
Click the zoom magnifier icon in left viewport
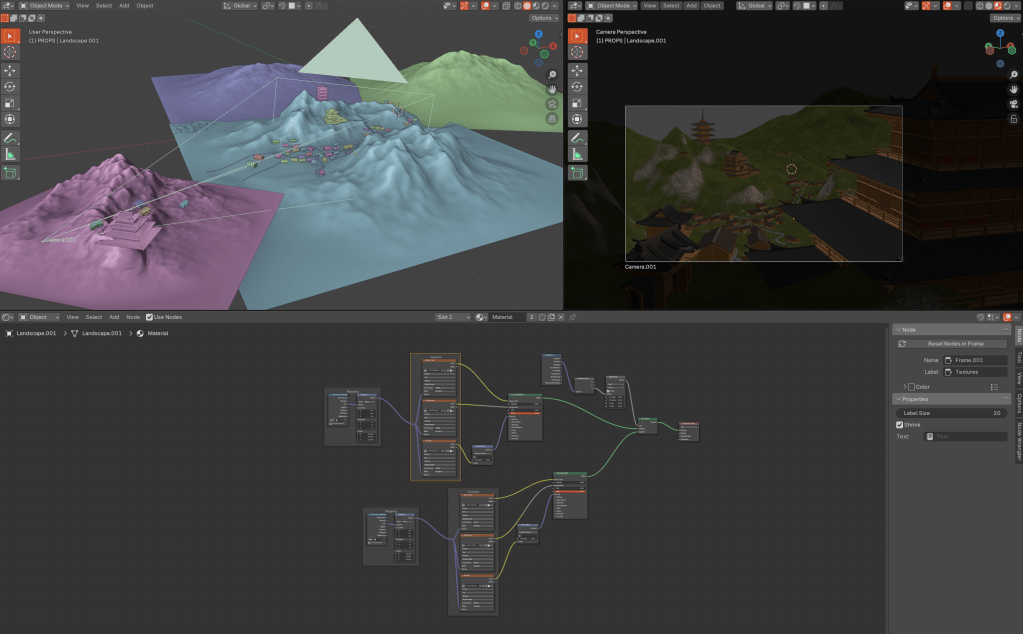point(551,75)
